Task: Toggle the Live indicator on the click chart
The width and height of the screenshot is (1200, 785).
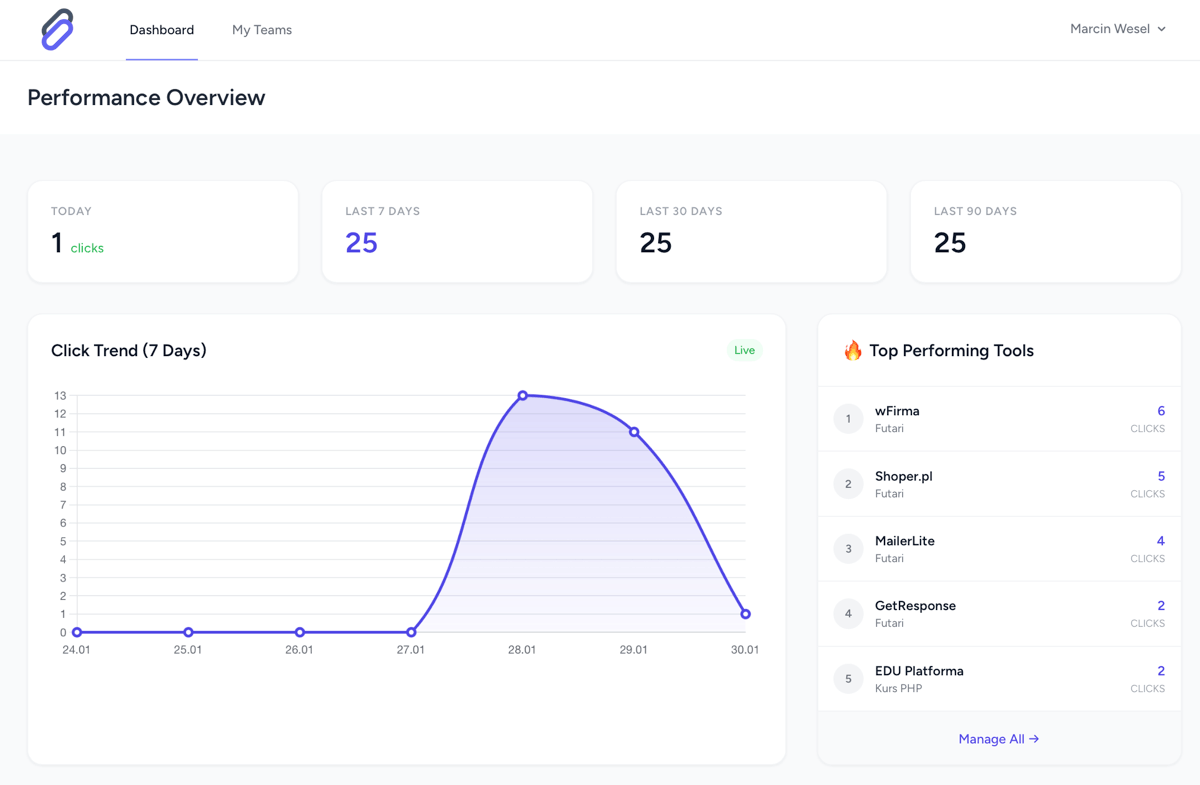Action: click(x=744, y=350)
